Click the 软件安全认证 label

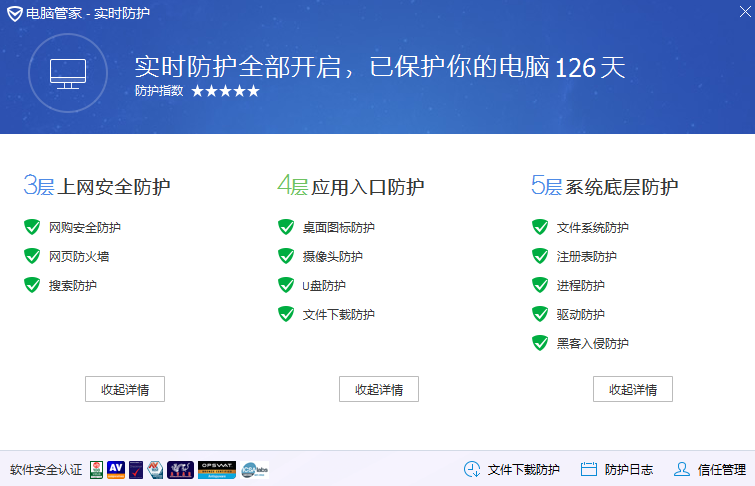(x=46, y=470)
